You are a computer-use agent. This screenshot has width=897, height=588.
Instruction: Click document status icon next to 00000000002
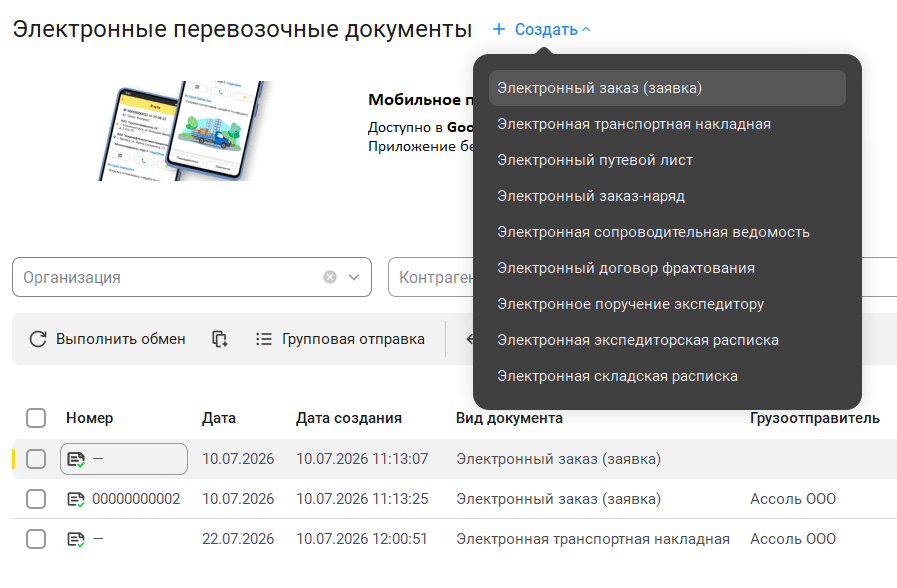[76, 499]
